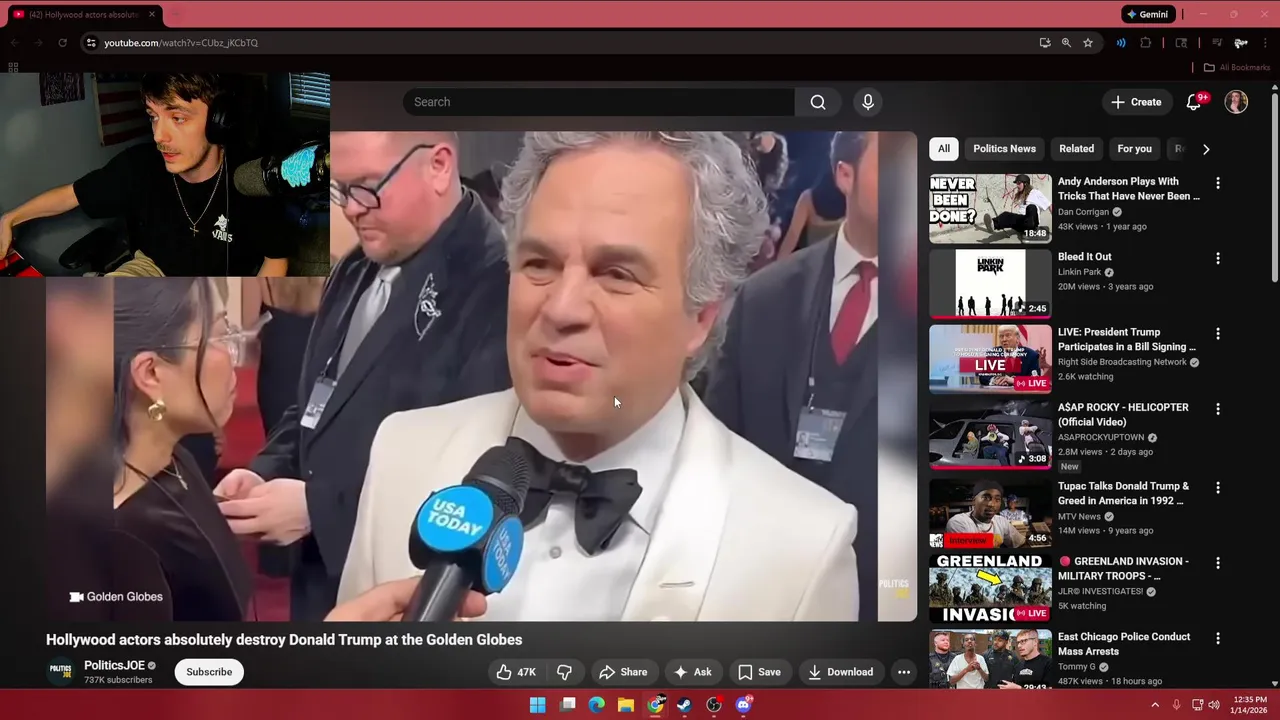The width and height of the screenshot is (1280, 720).
Task: Open LIVE President Trump Bill Signing thumbnail
Action: [990, 359]
